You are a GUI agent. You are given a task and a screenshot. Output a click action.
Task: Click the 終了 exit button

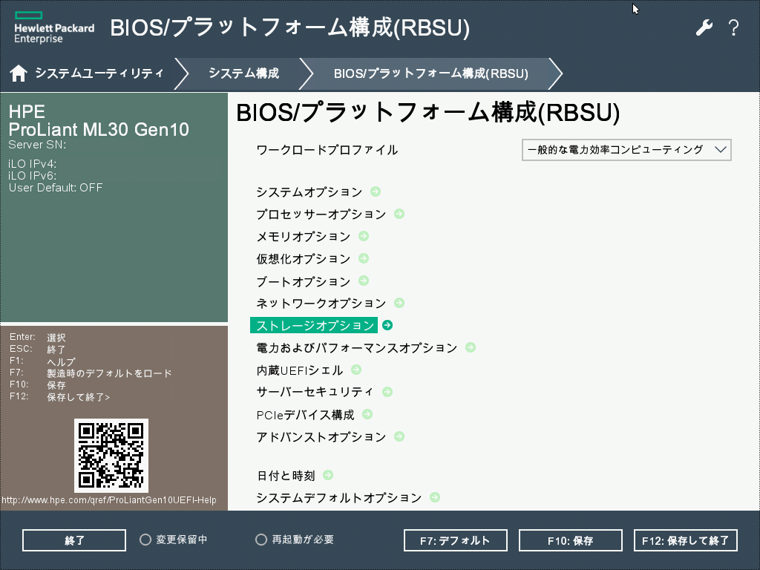pyautogui.click(x=74, y=540)
